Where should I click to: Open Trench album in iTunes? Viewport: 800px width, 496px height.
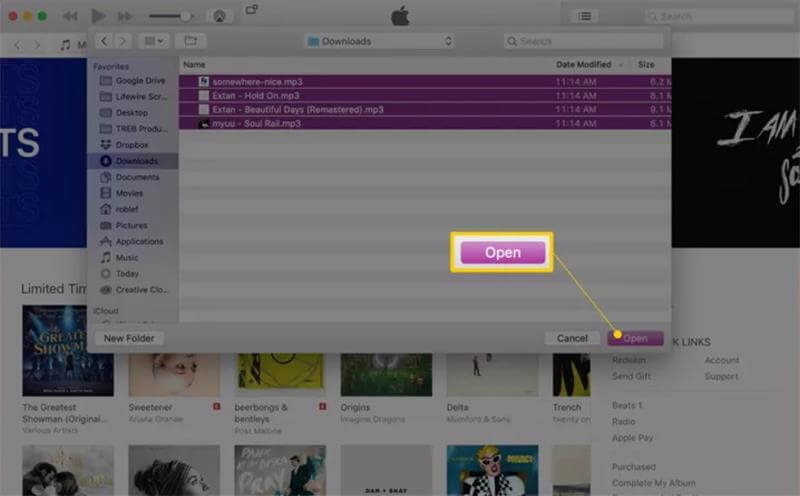(571, 375)
